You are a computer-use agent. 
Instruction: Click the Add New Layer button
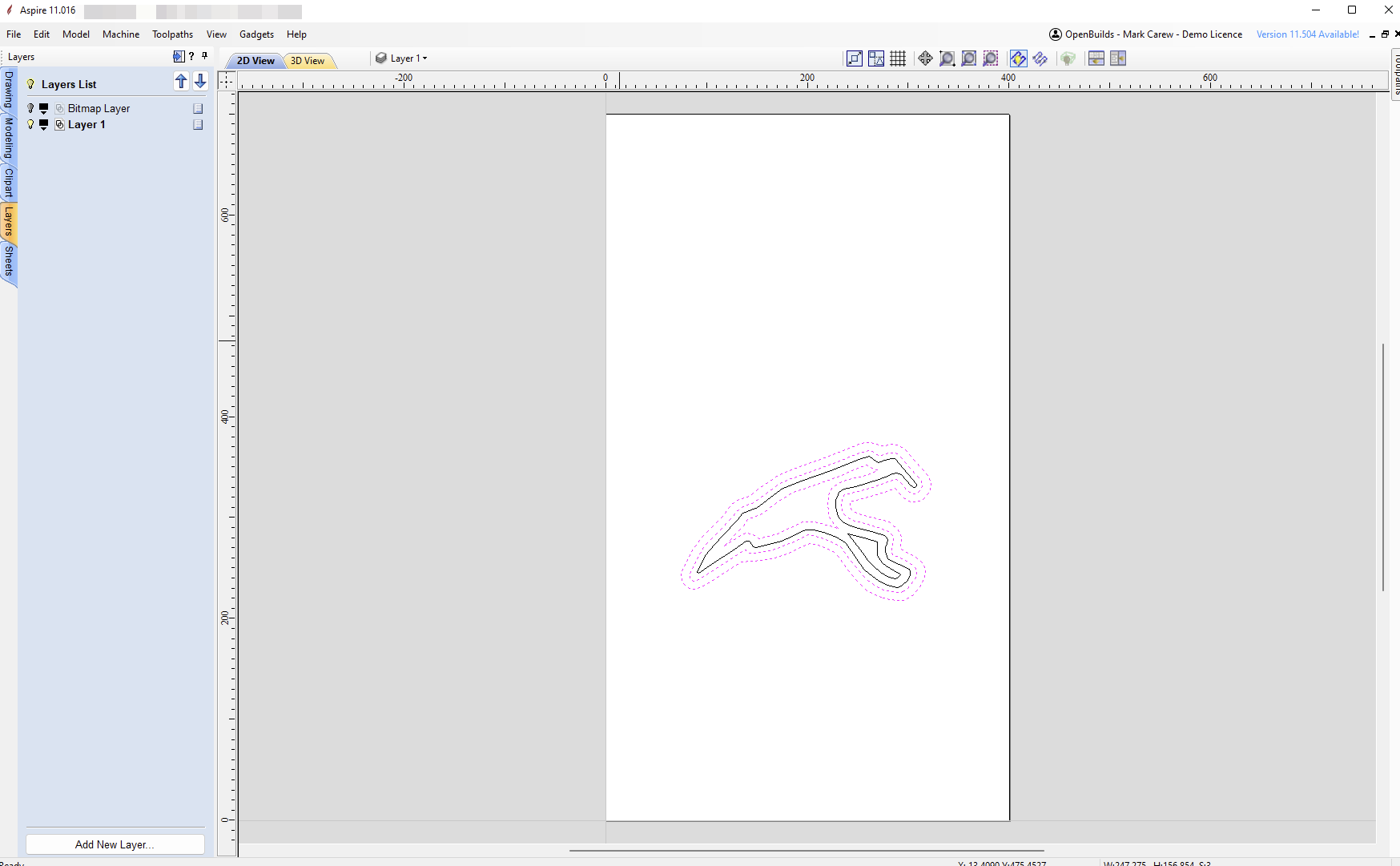tap(115, 844)
